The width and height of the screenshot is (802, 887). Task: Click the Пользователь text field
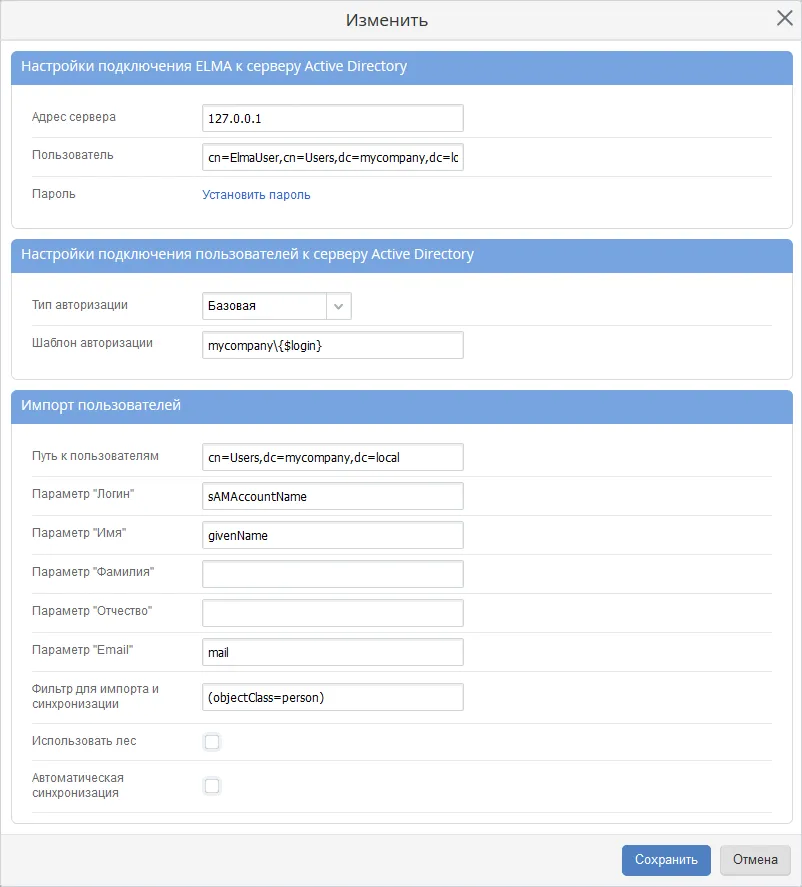(x=332, y=158)
